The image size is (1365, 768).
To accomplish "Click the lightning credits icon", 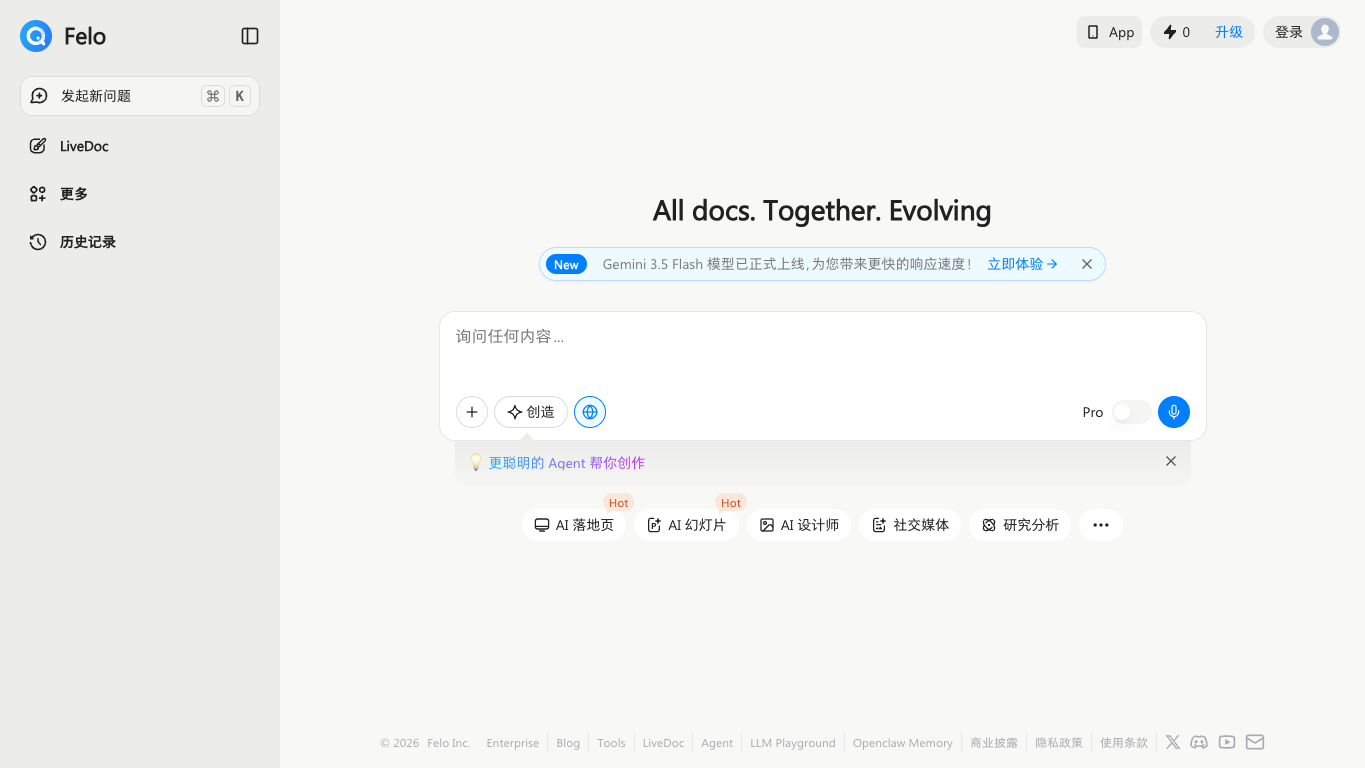I will tap(1170, 32).
